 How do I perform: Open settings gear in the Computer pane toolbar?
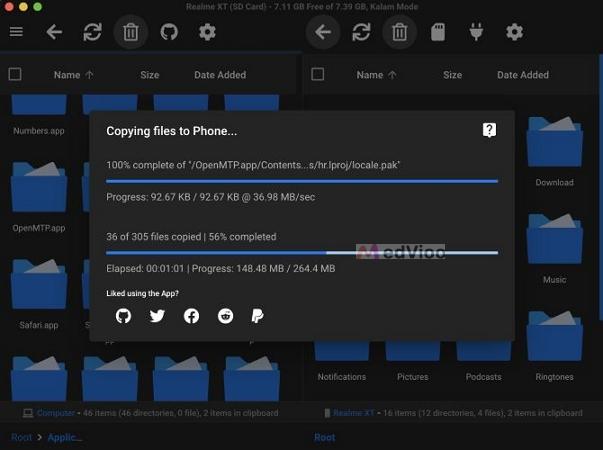(207, 32)
